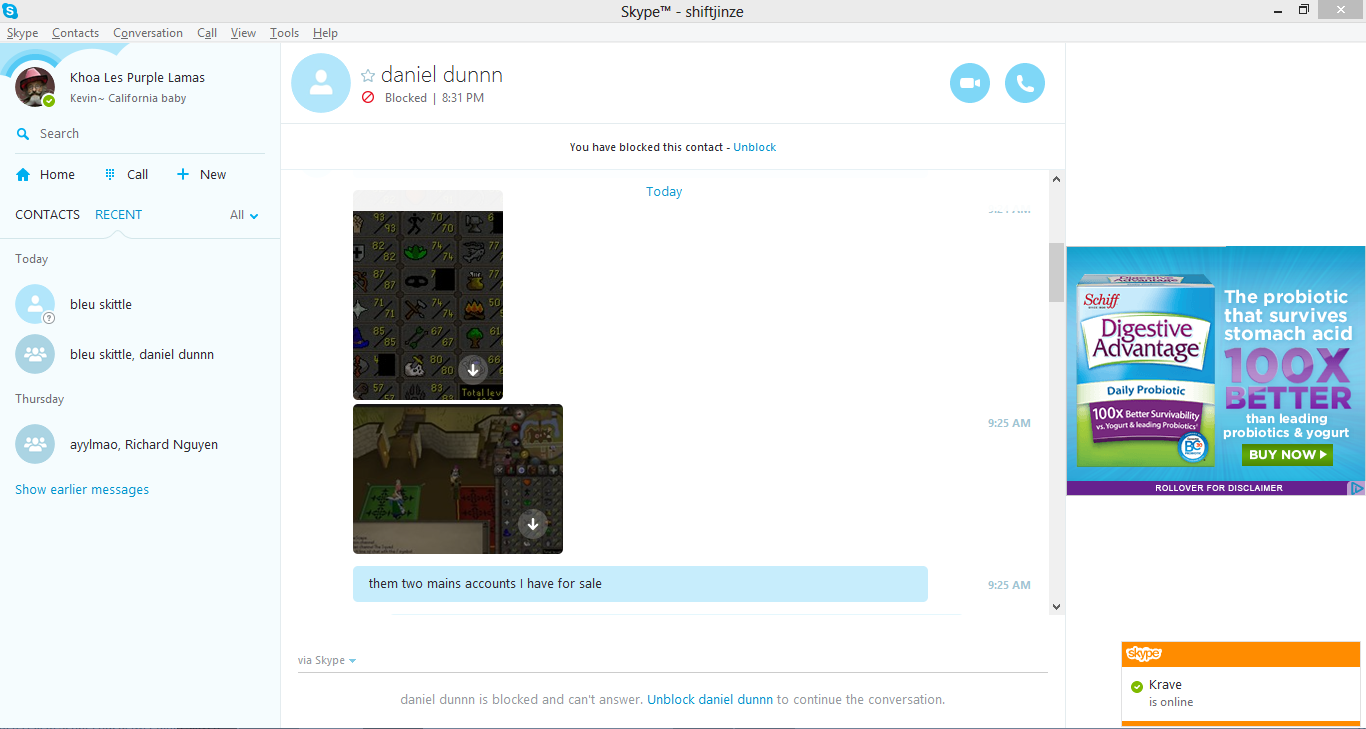The height and width of the screenshot is (729, 1366).
Task: Open Khoa Les Purple Lamas profile name
Action: [137, 78]
